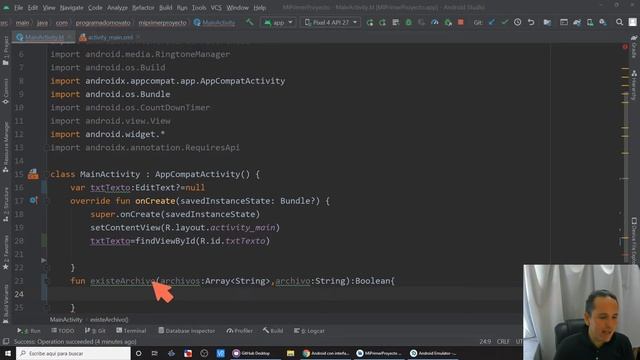This screenshot has width=640, height=360.
Task: Open the Run tool window
Action: coord(29,331)
